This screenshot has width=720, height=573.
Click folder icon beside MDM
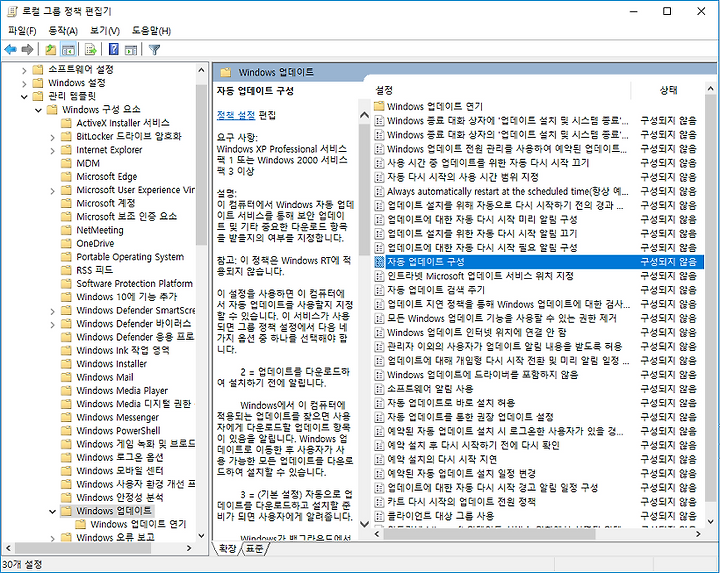[67, 163]
